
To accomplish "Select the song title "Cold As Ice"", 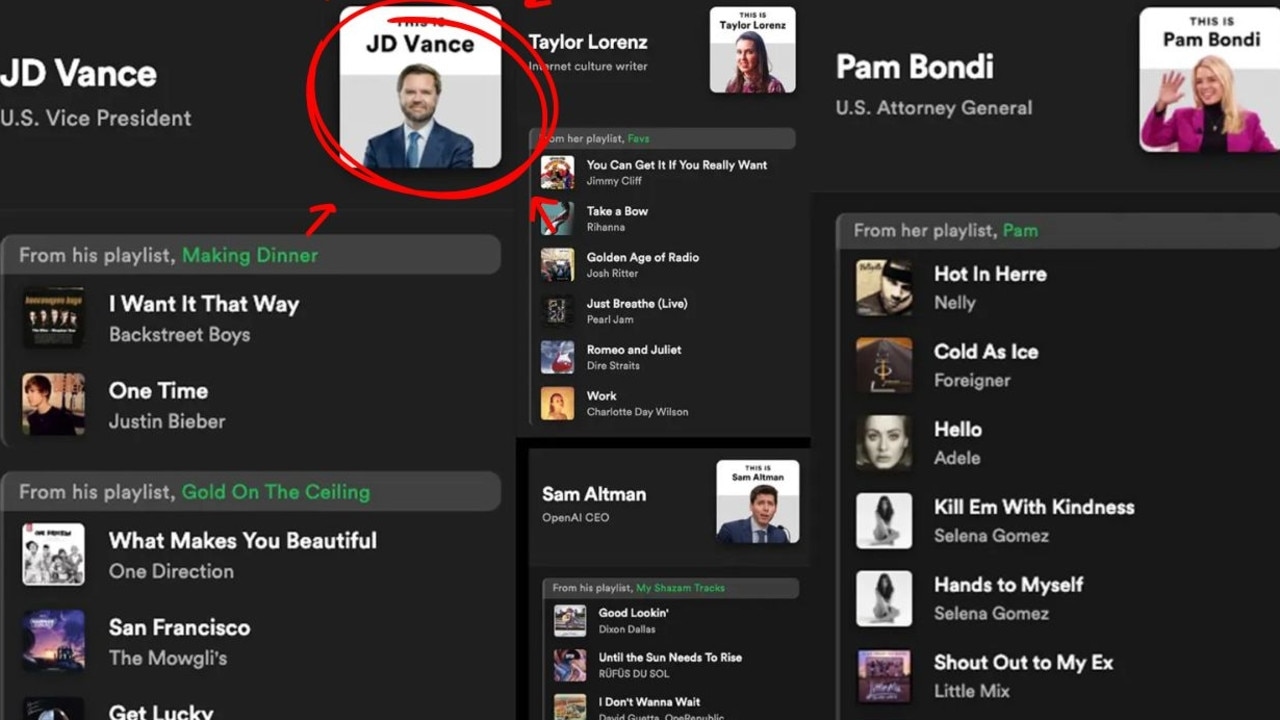I will (x=986, y=352).
